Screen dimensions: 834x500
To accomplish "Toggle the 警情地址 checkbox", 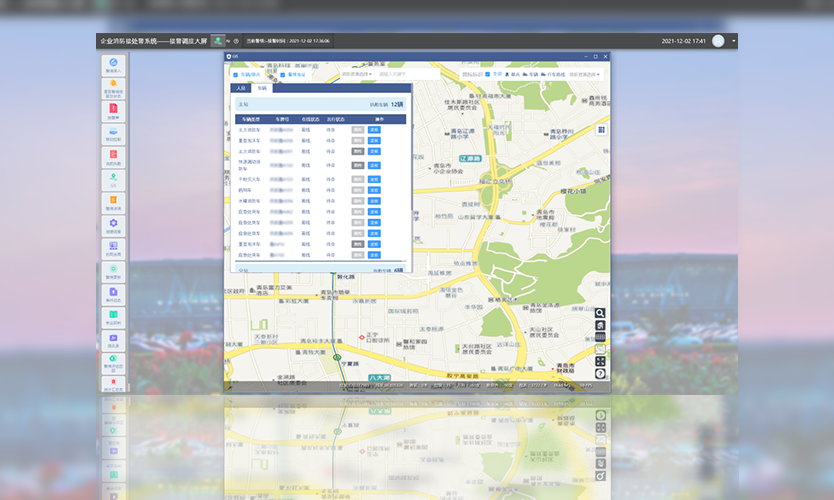I will tap(282, 74).
